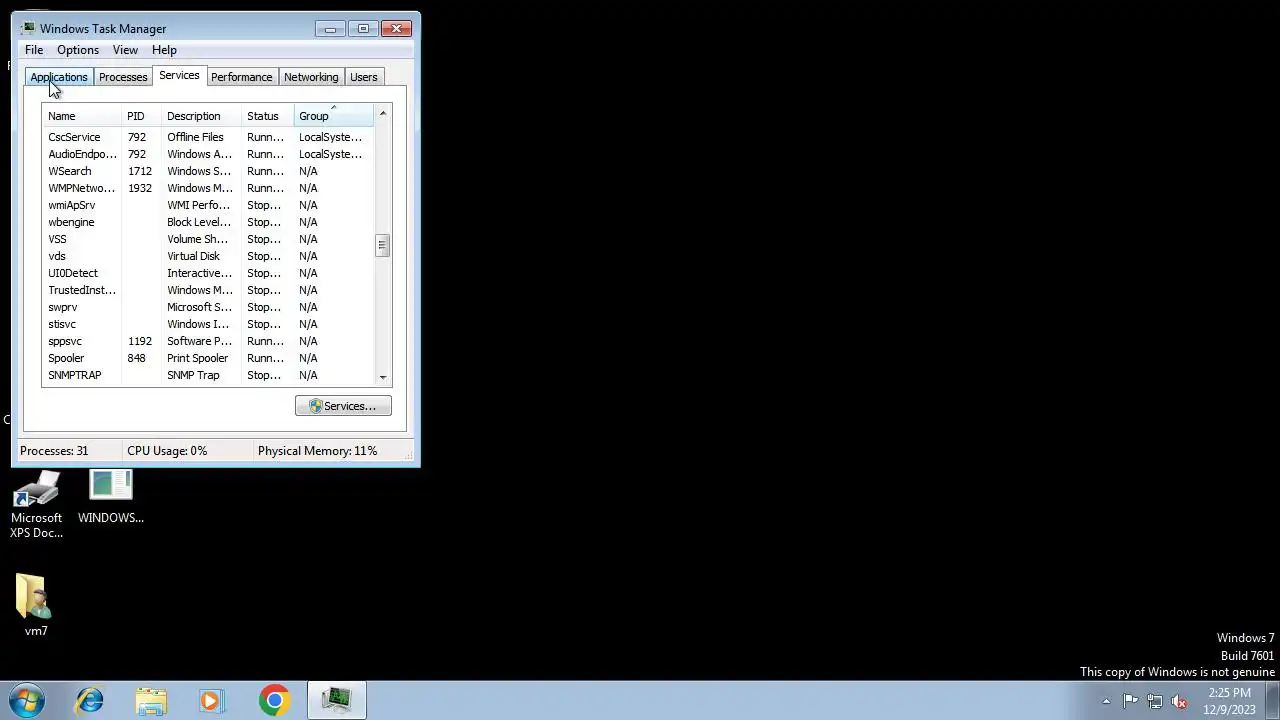The width and height of the screenshot is (1280, 720).
Task: Click the services list scroll up arrow
Action: [382, 114]
